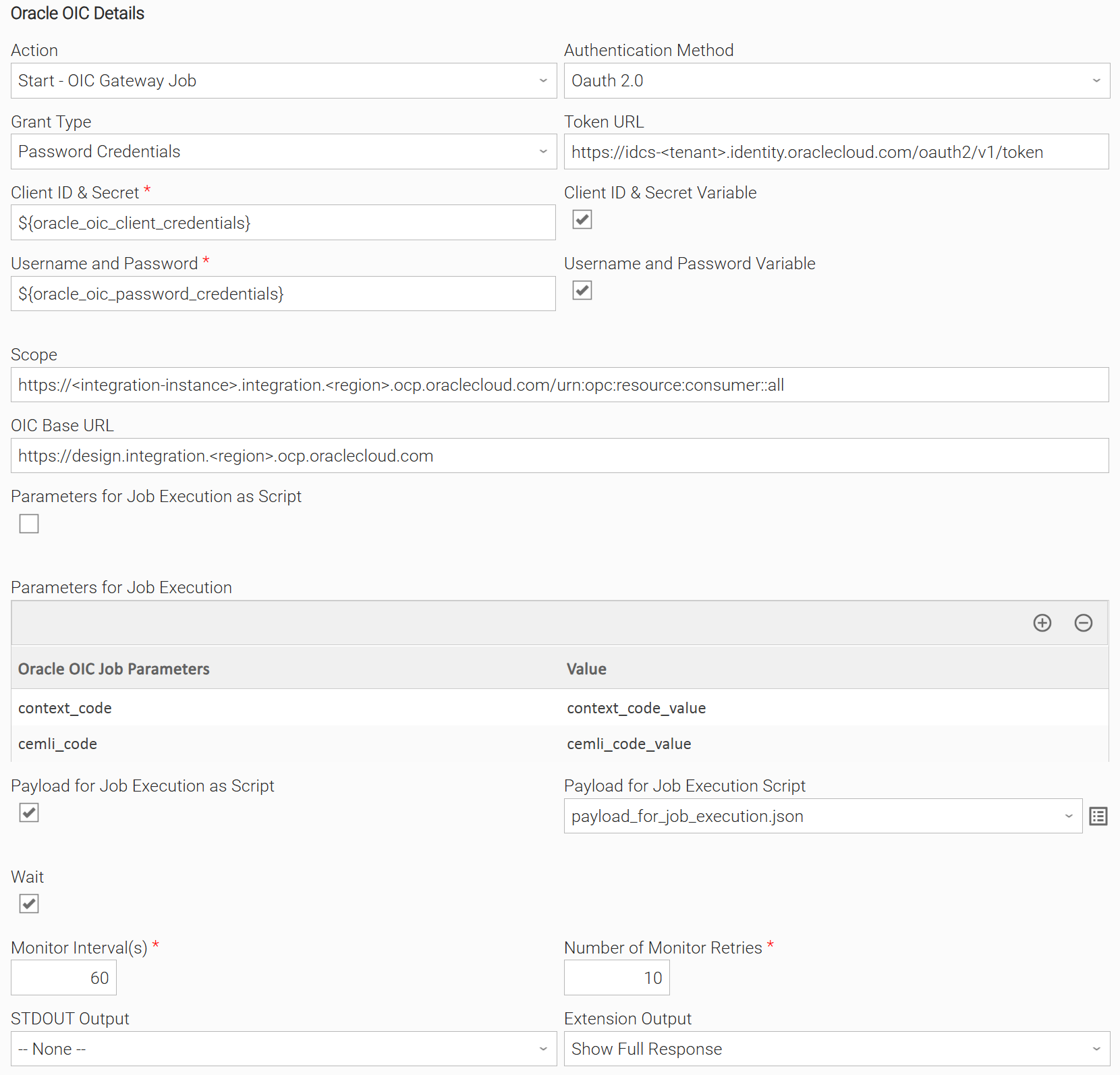Select the OIC Base URL field
Viewport: 1120px width, 1075px height.
click(560, 456)
